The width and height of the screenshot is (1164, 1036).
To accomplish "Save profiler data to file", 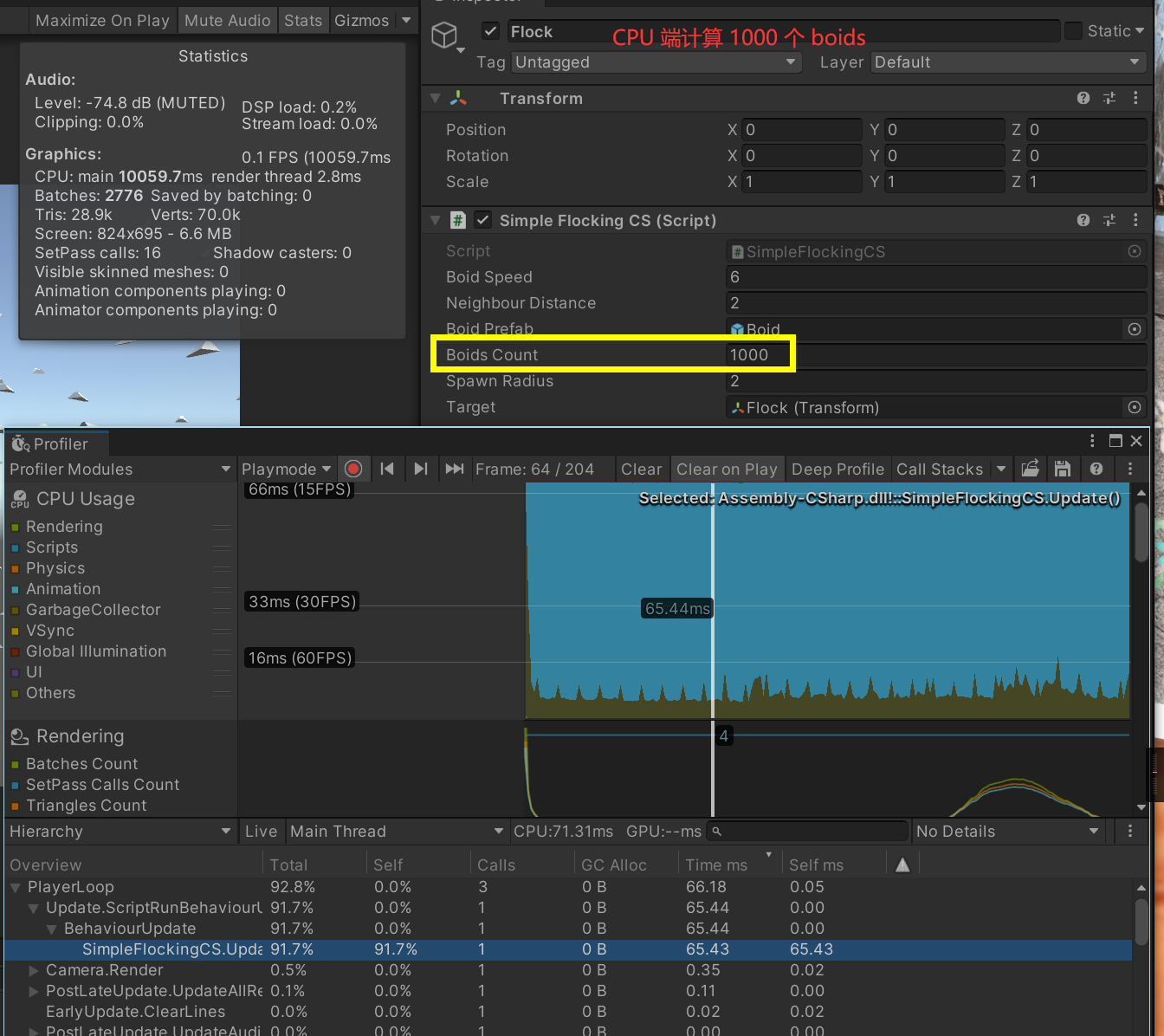I will [1063, 469].
